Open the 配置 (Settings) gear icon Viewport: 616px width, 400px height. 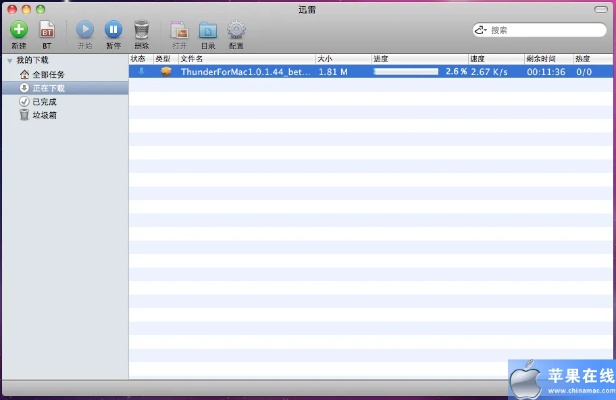235,31
